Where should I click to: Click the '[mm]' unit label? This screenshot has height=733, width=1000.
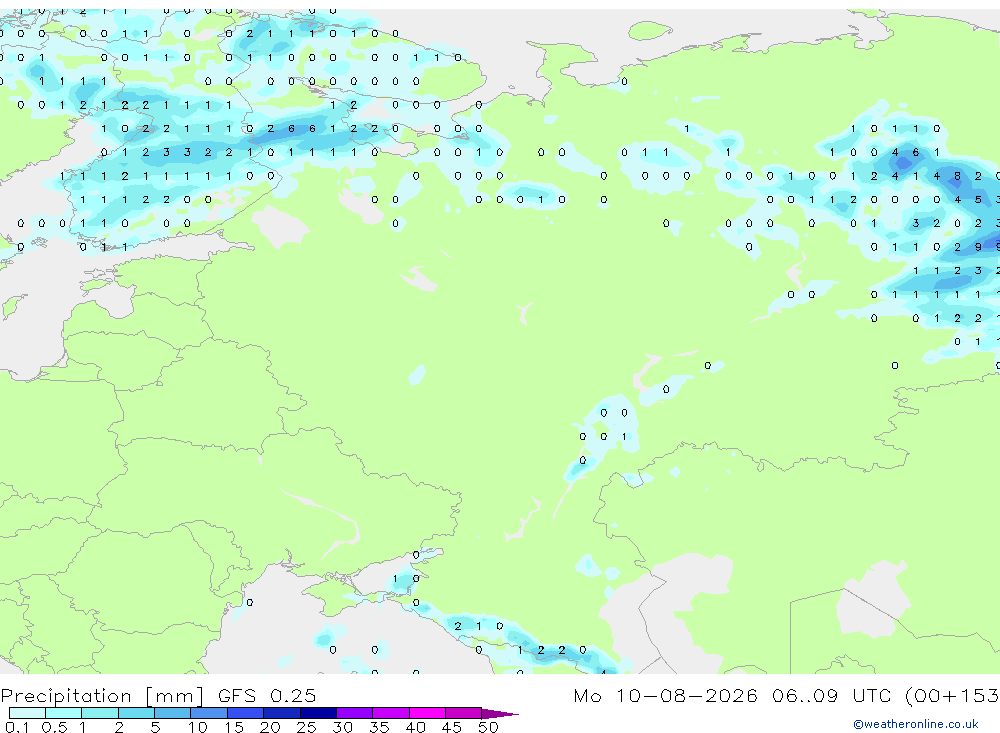pos(175,696)
